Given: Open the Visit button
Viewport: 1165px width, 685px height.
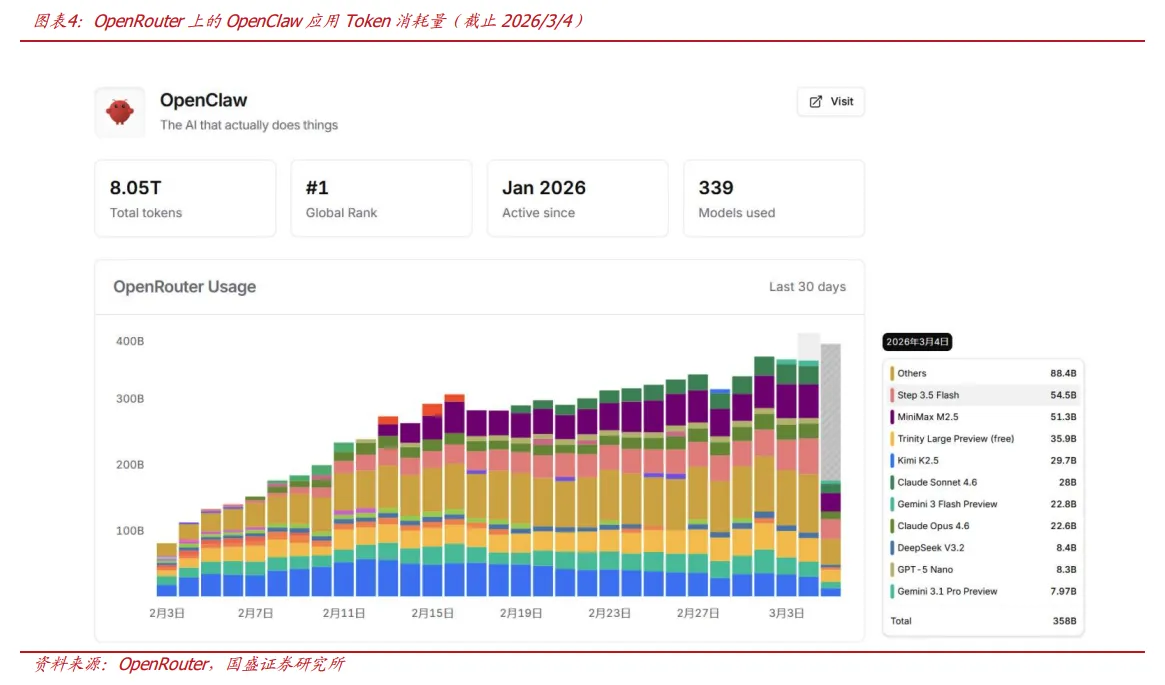Looking at the screenshot, I should pos(831,102).
